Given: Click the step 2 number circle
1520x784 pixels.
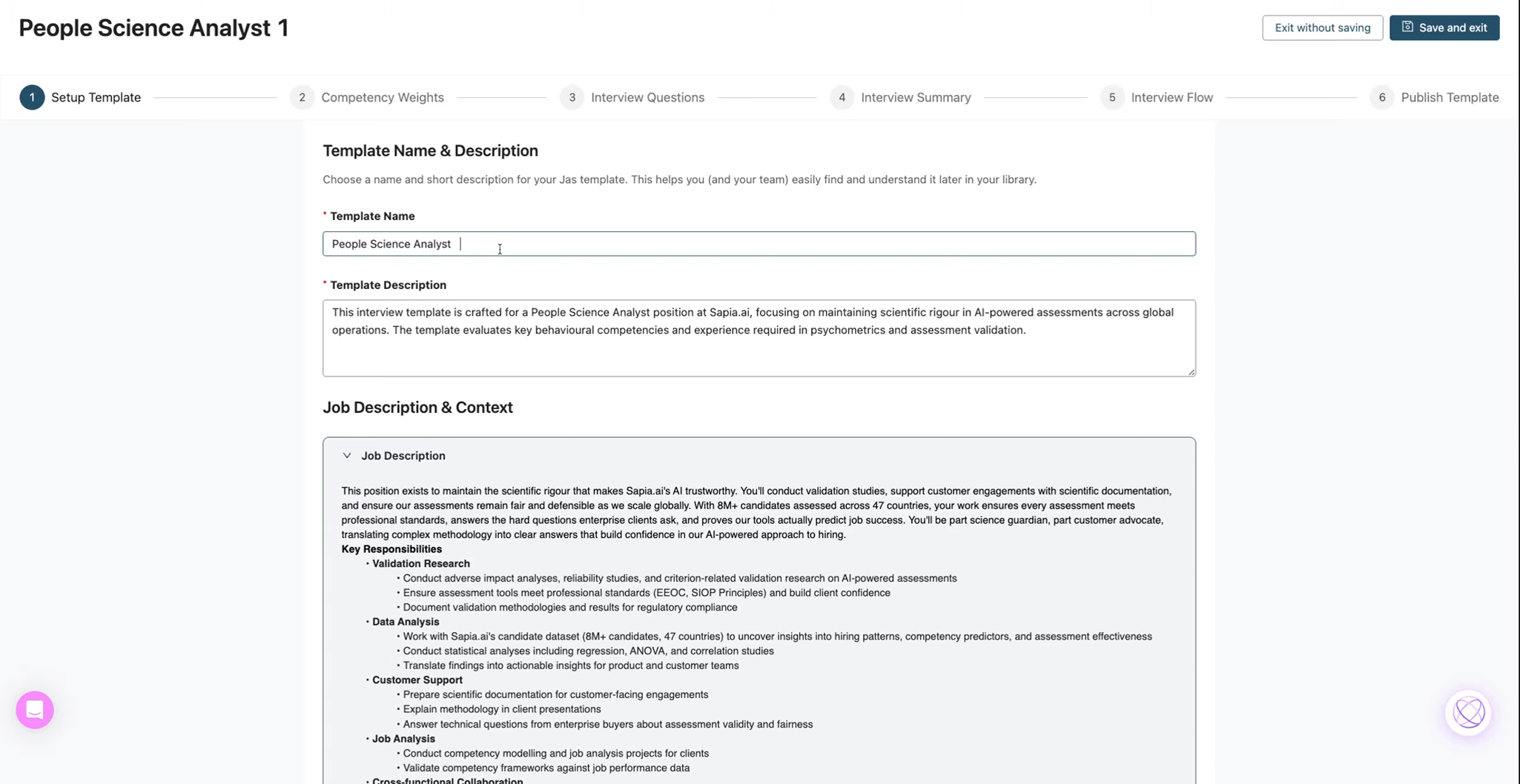Looking at the screenshot, I should tap(302, 97).
